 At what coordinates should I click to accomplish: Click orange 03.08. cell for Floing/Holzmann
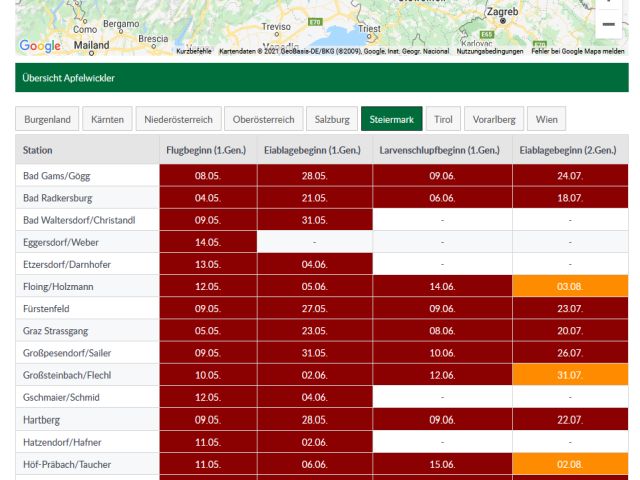pyautogui.click(x=569, y=286)
